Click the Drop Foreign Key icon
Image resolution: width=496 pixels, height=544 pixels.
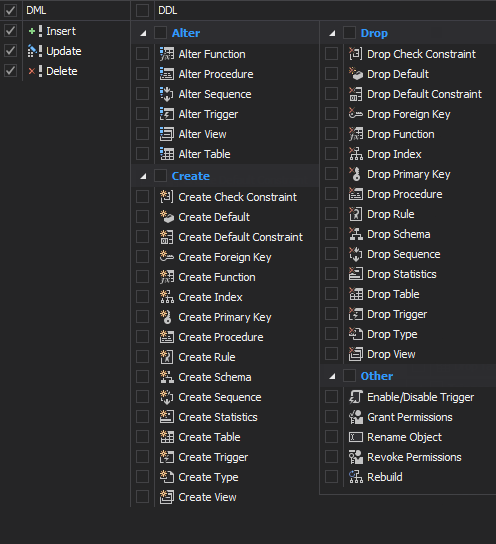click(x=356, y=114)
